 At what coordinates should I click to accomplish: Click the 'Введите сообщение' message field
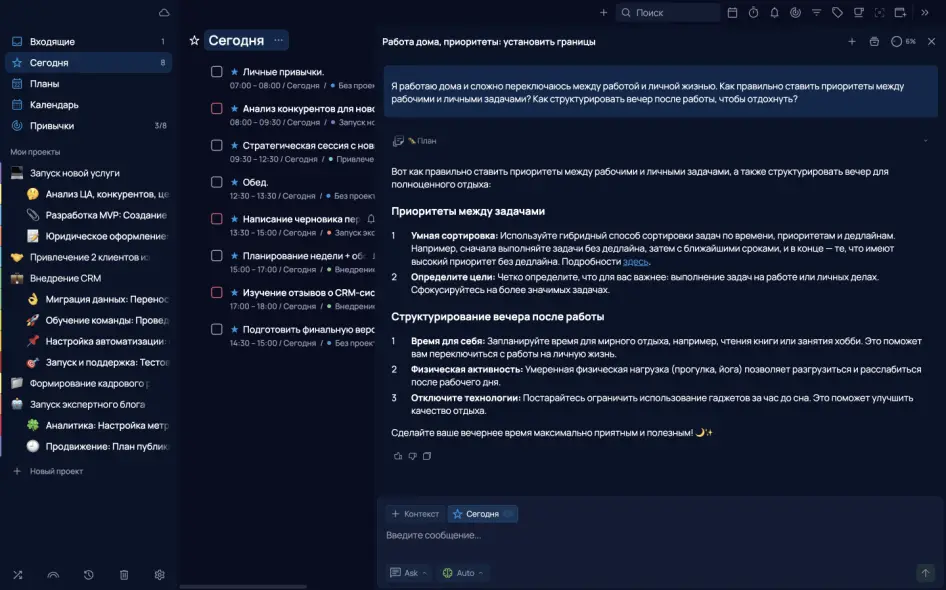(x=650, y=536)
